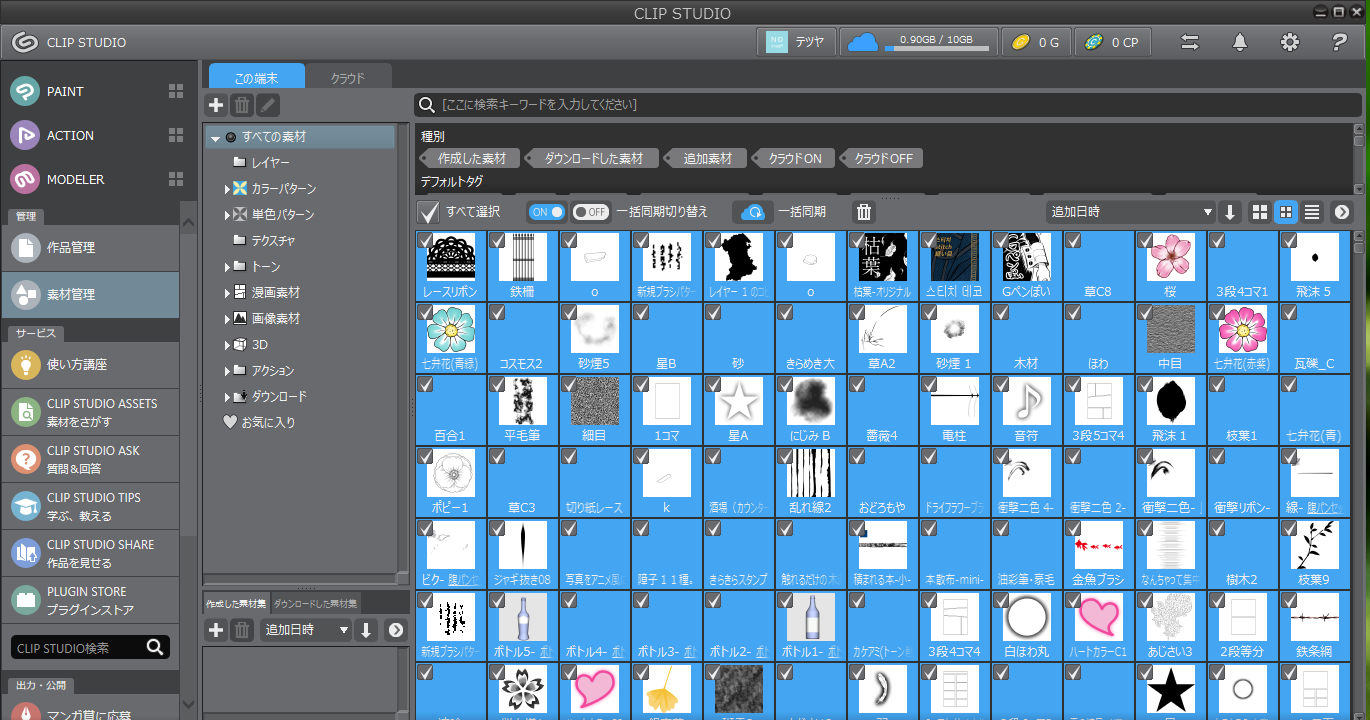Open settings via the gear icon
The height and width of the screenshot is (720, 1370).
point(1290,42)
